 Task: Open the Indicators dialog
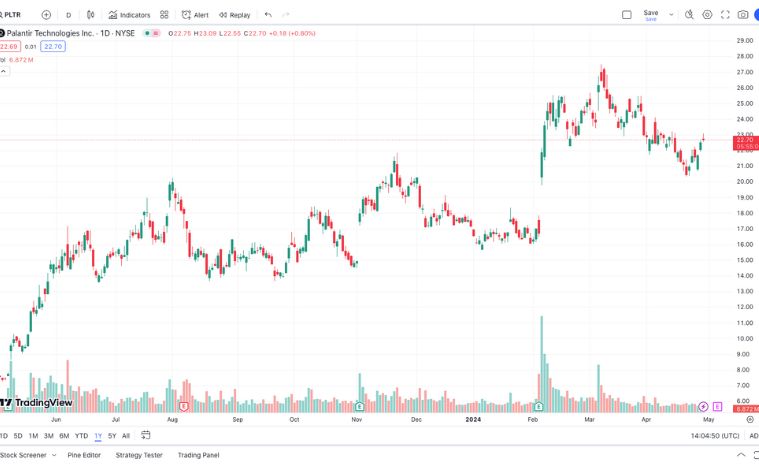point(129,15)
